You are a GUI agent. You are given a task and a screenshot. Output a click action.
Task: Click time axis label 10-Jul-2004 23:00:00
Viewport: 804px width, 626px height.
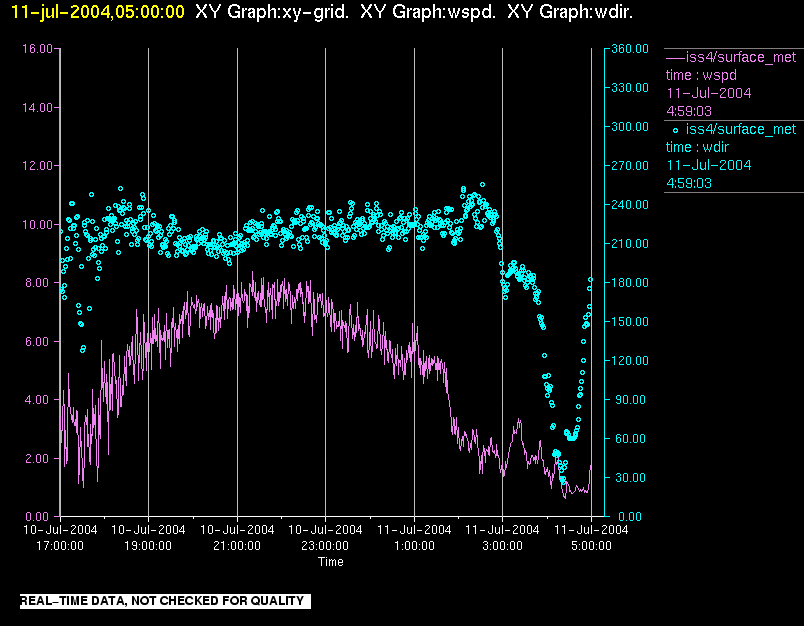pos(325,538)
